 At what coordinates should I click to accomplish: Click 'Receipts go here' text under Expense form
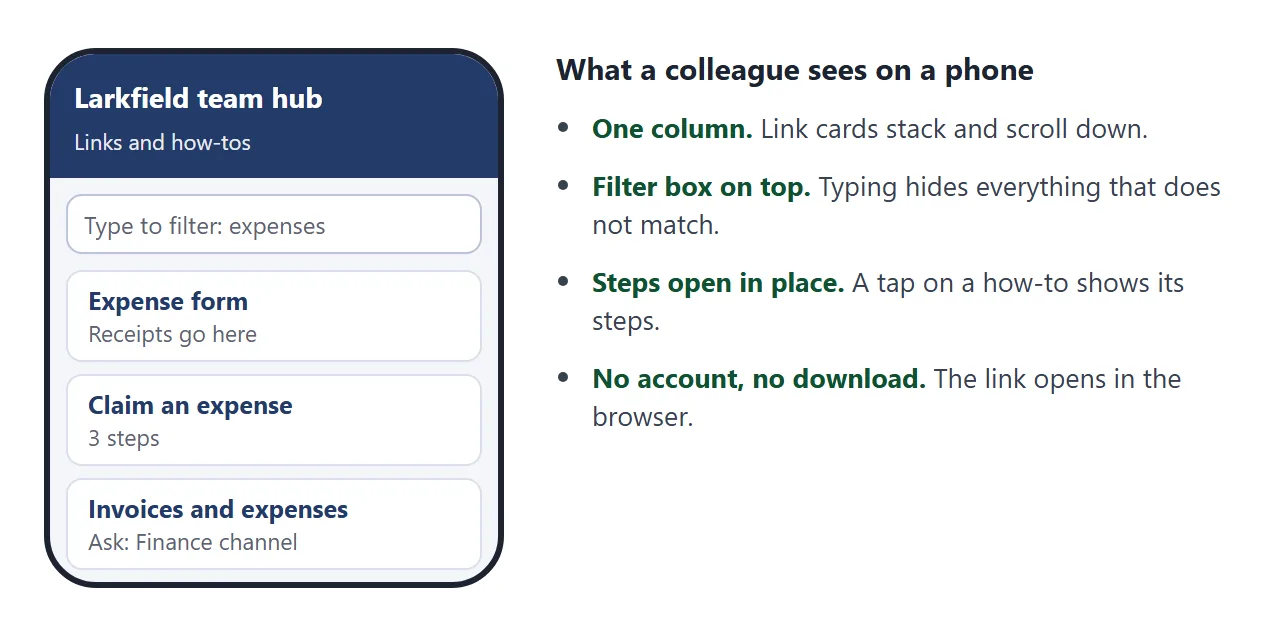point(172,335)
